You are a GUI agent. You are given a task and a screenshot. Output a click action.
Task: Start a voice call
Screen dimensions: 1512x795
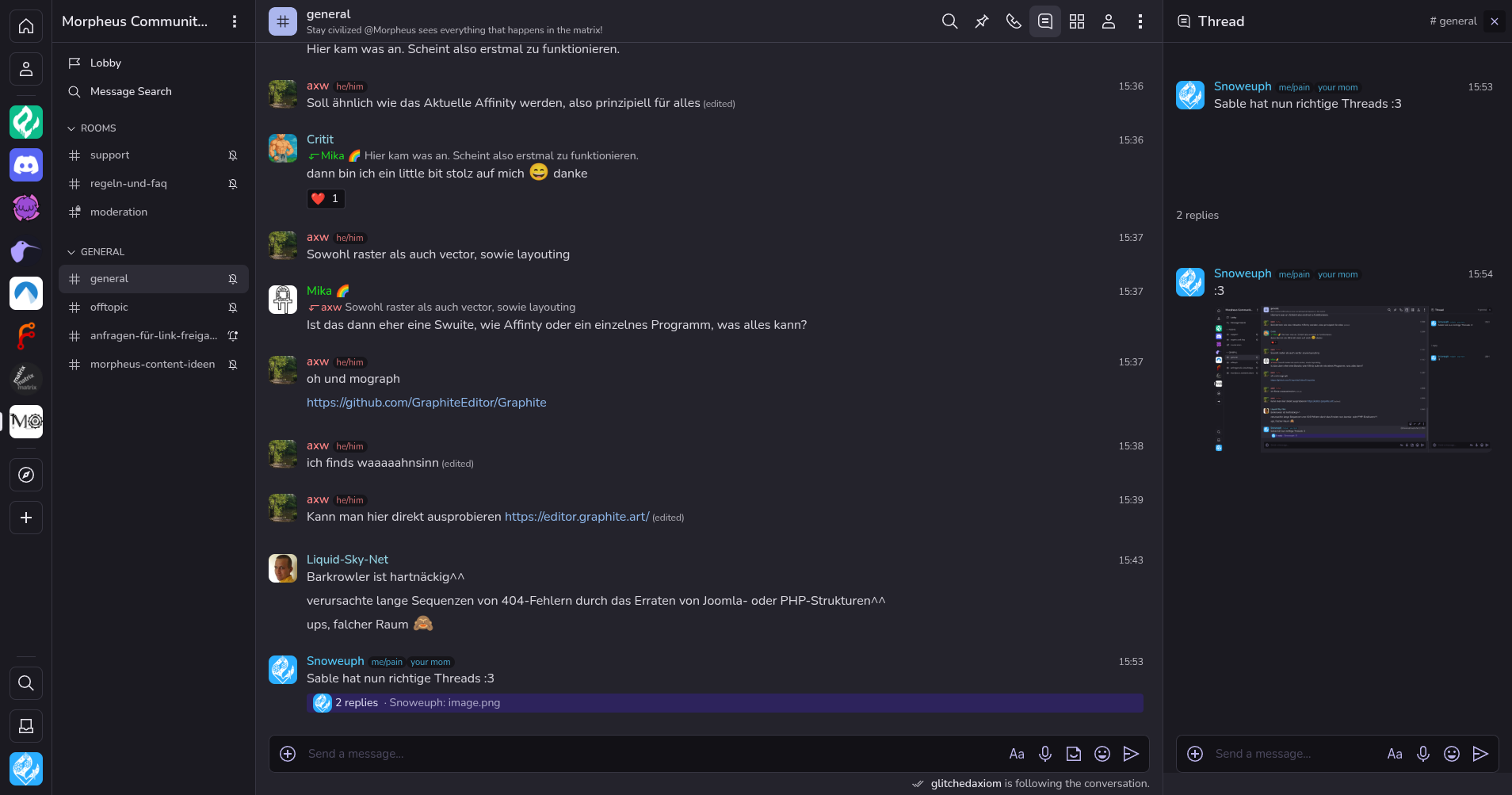point(1013,21)
